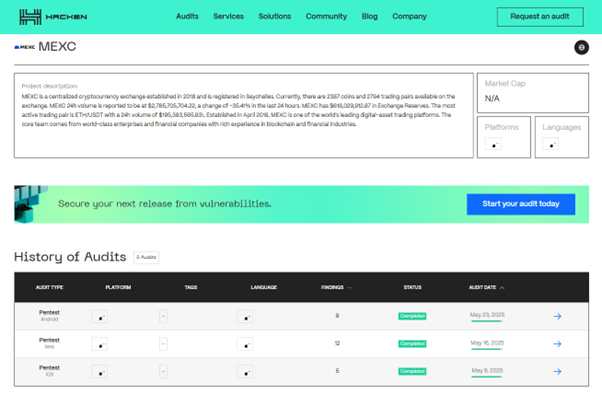This screenshot has height=395, width=602.
Task: Click the Status column header
Action: click(x=413, y=287)
